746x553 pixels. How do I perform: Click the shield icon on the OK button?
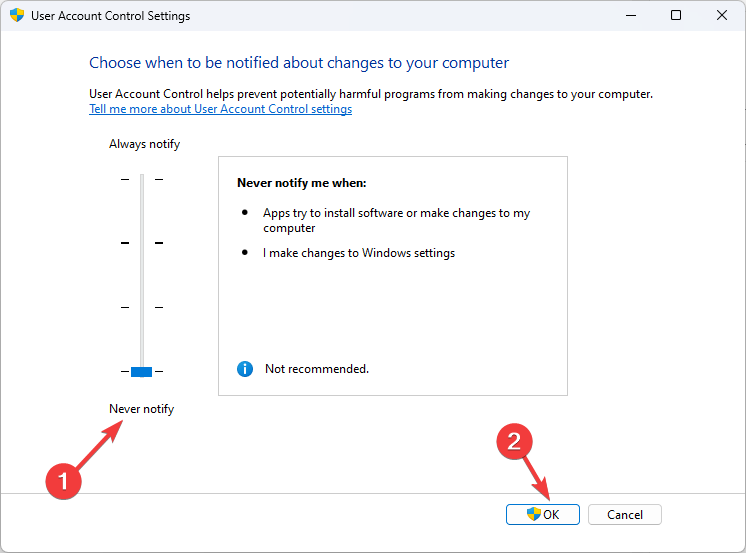(534, 514)
